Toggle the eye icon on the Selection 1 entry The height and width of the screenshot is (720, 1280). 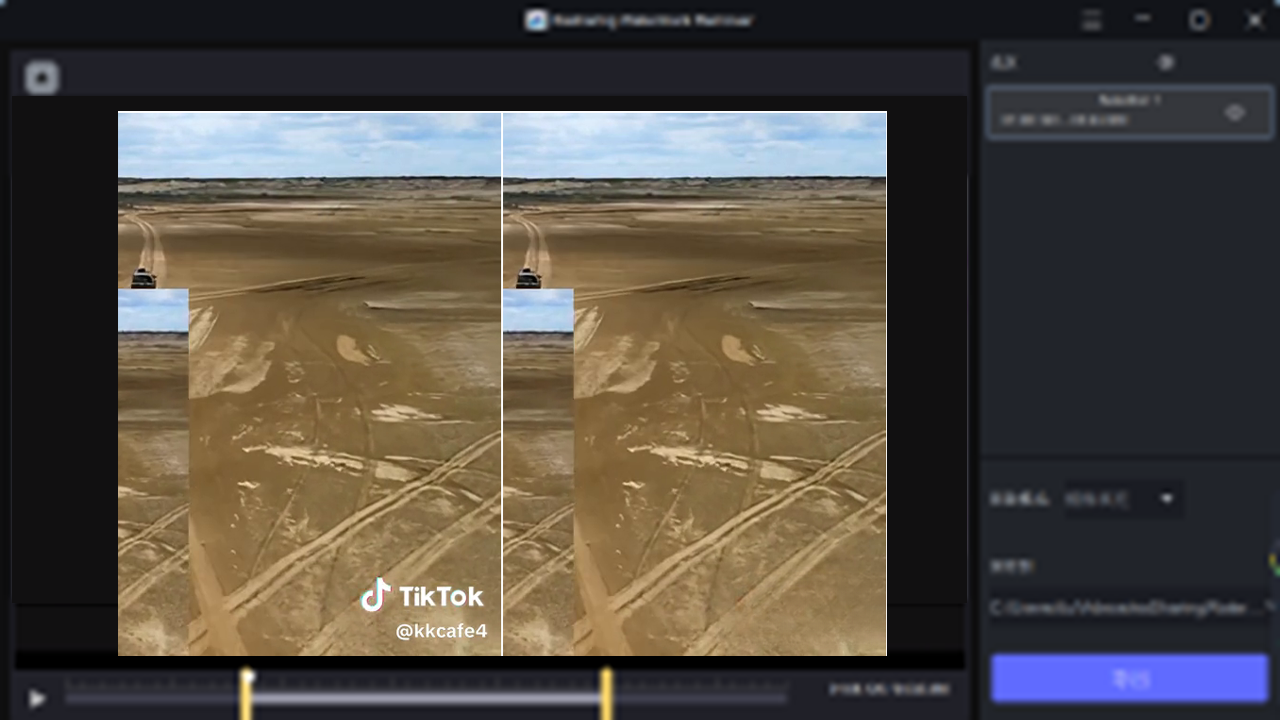(x=1235, y=113)
